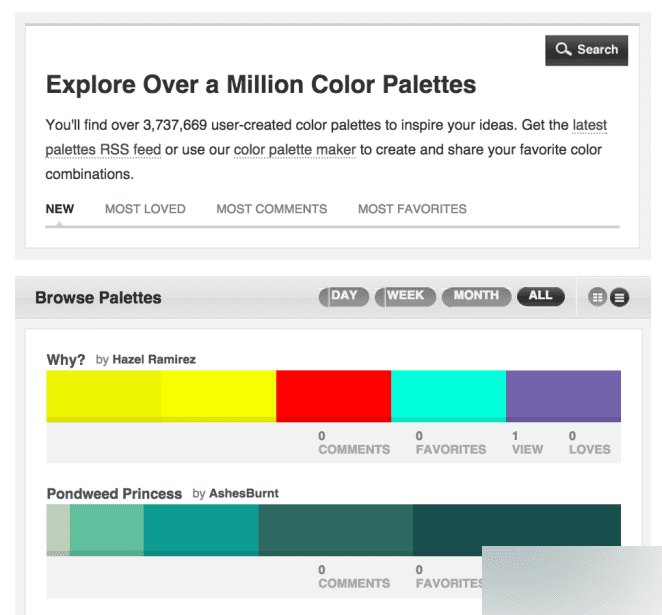Show the MOST FAVORITES tab
The height and width of the screenshot is (615, 662).
pos(412,209)
